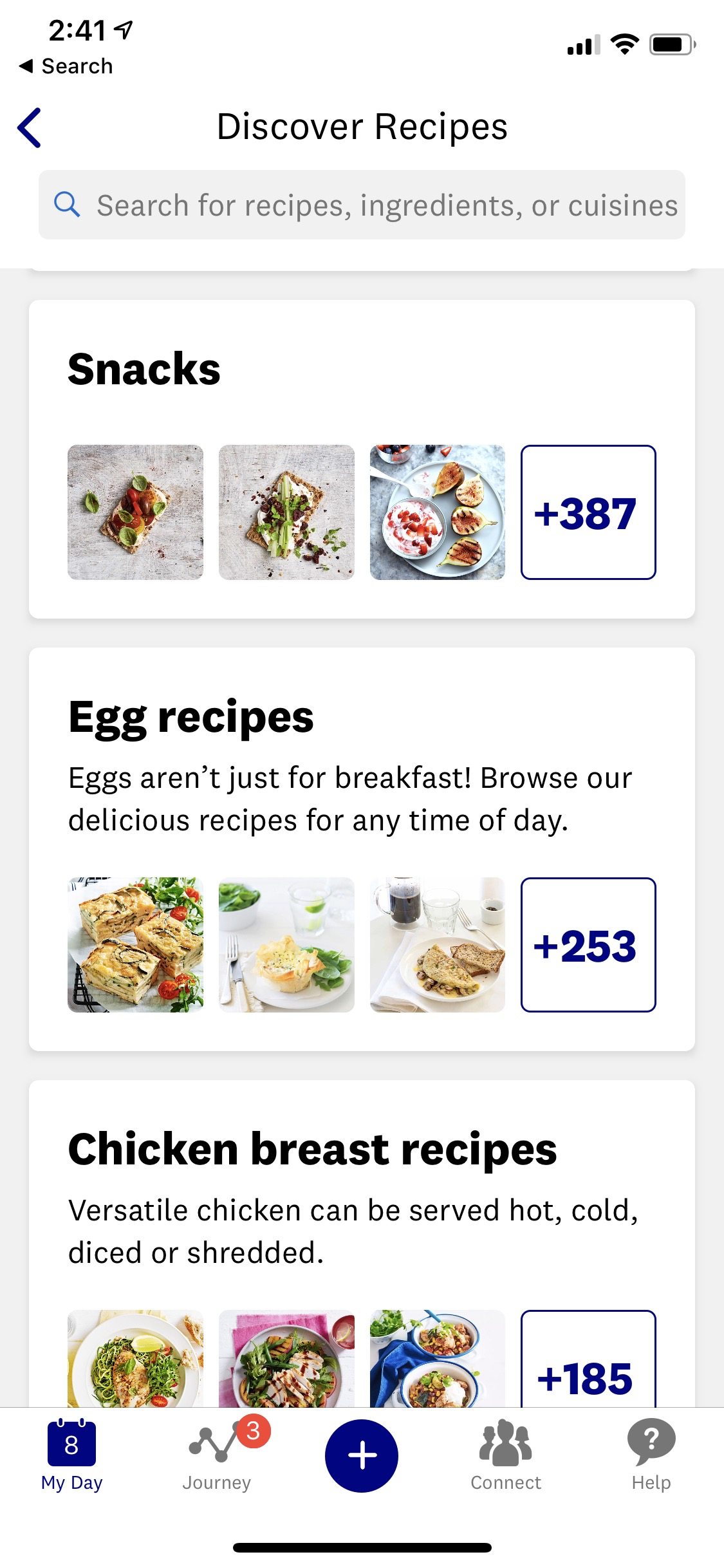
Task: Tap the blue plus add button
Action: tap(362, 1455)
